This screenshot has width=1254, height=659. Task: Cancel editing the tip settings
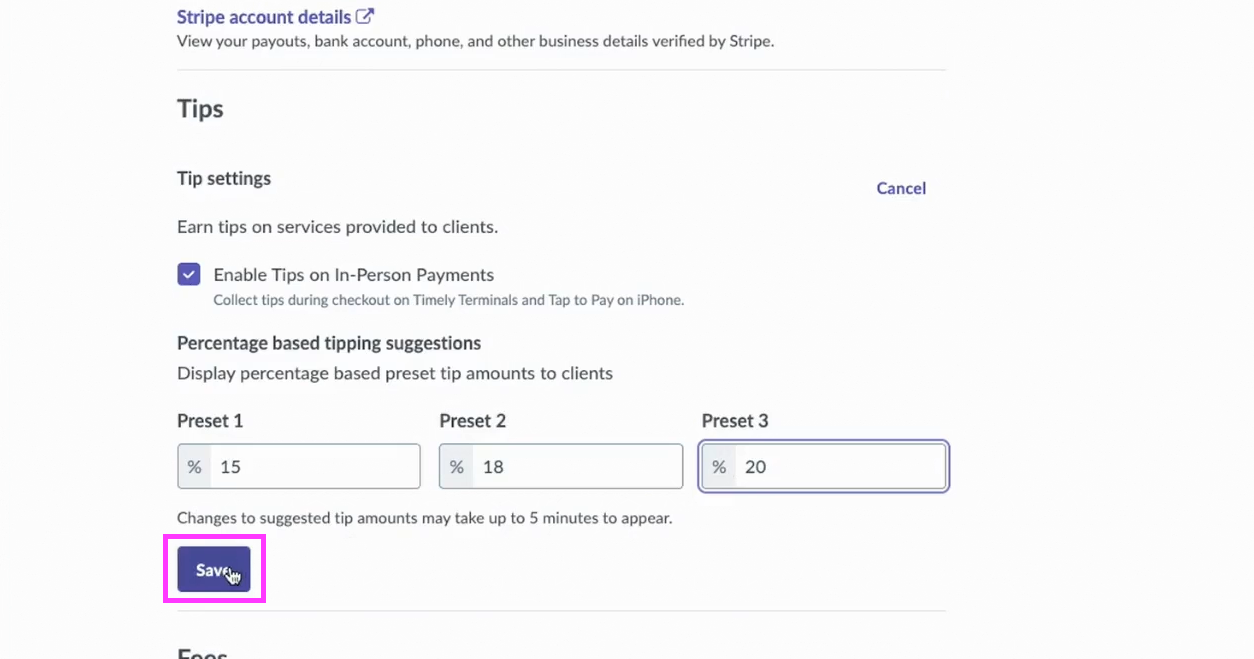[x=901, y=188]
